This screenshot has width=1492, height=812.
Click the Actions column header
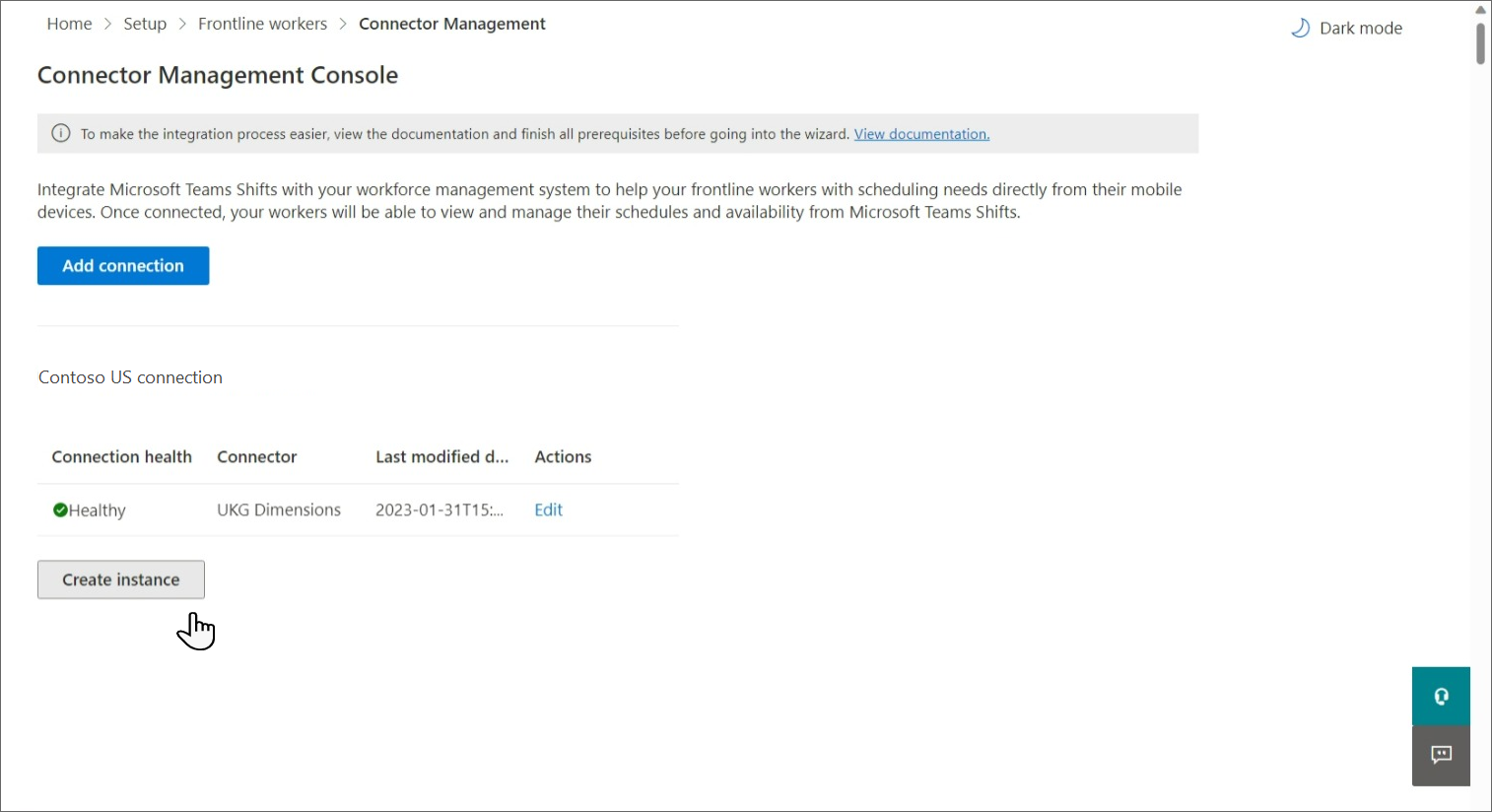[x=563, y=456]
